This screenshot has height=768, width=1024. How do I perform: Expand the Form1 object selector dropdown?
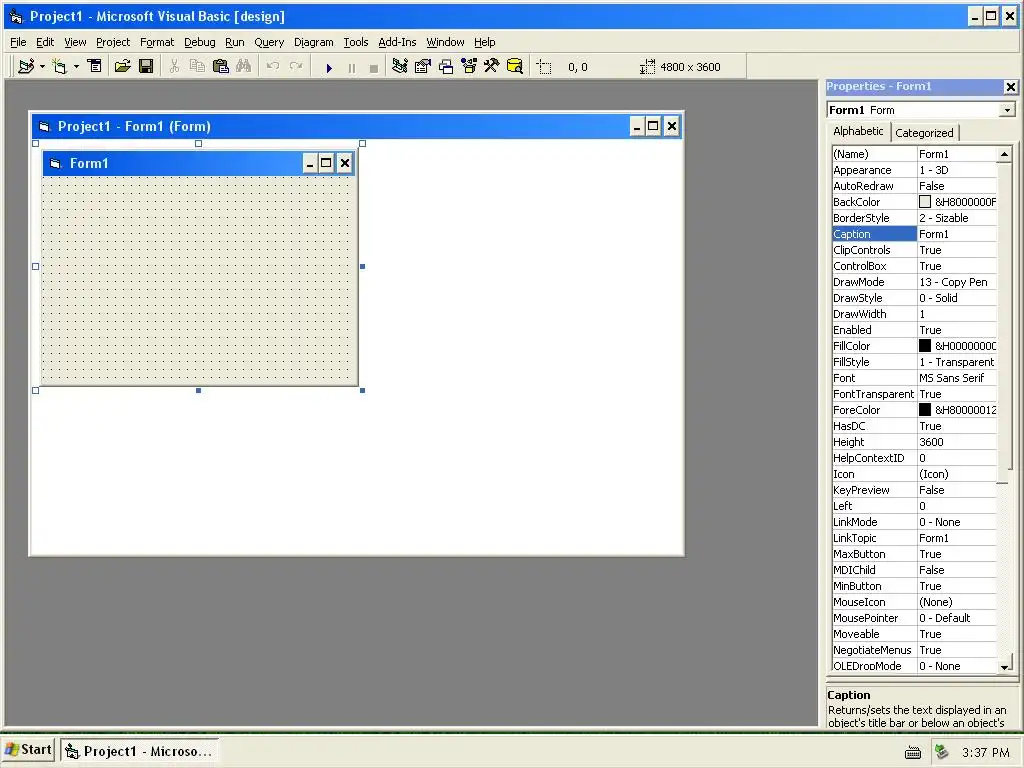(1007, 110)
